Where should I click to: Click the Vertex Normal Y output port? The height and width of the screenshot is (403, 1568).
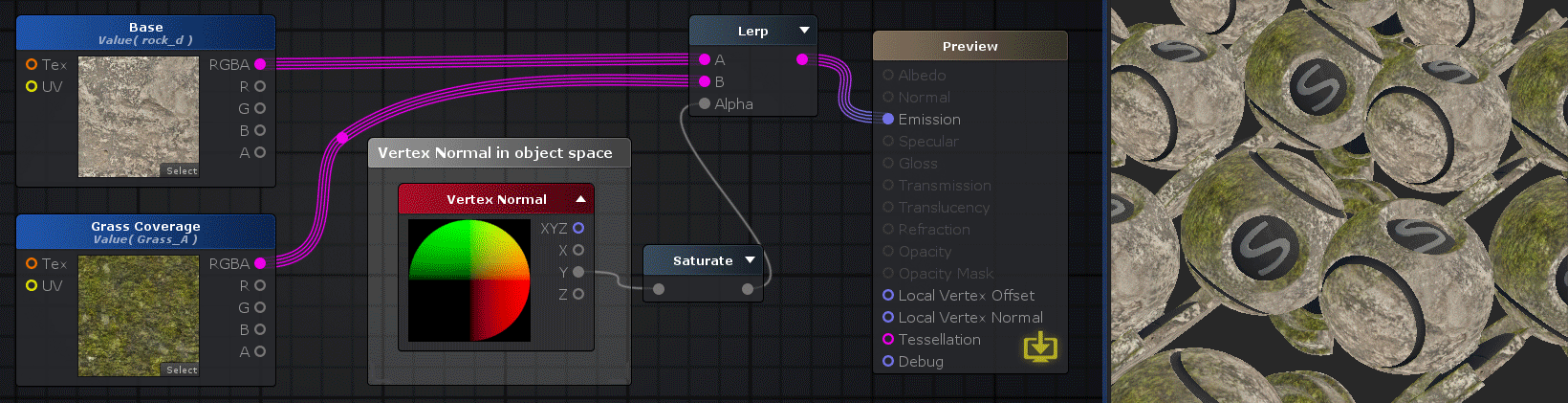(x=578, y=272)
